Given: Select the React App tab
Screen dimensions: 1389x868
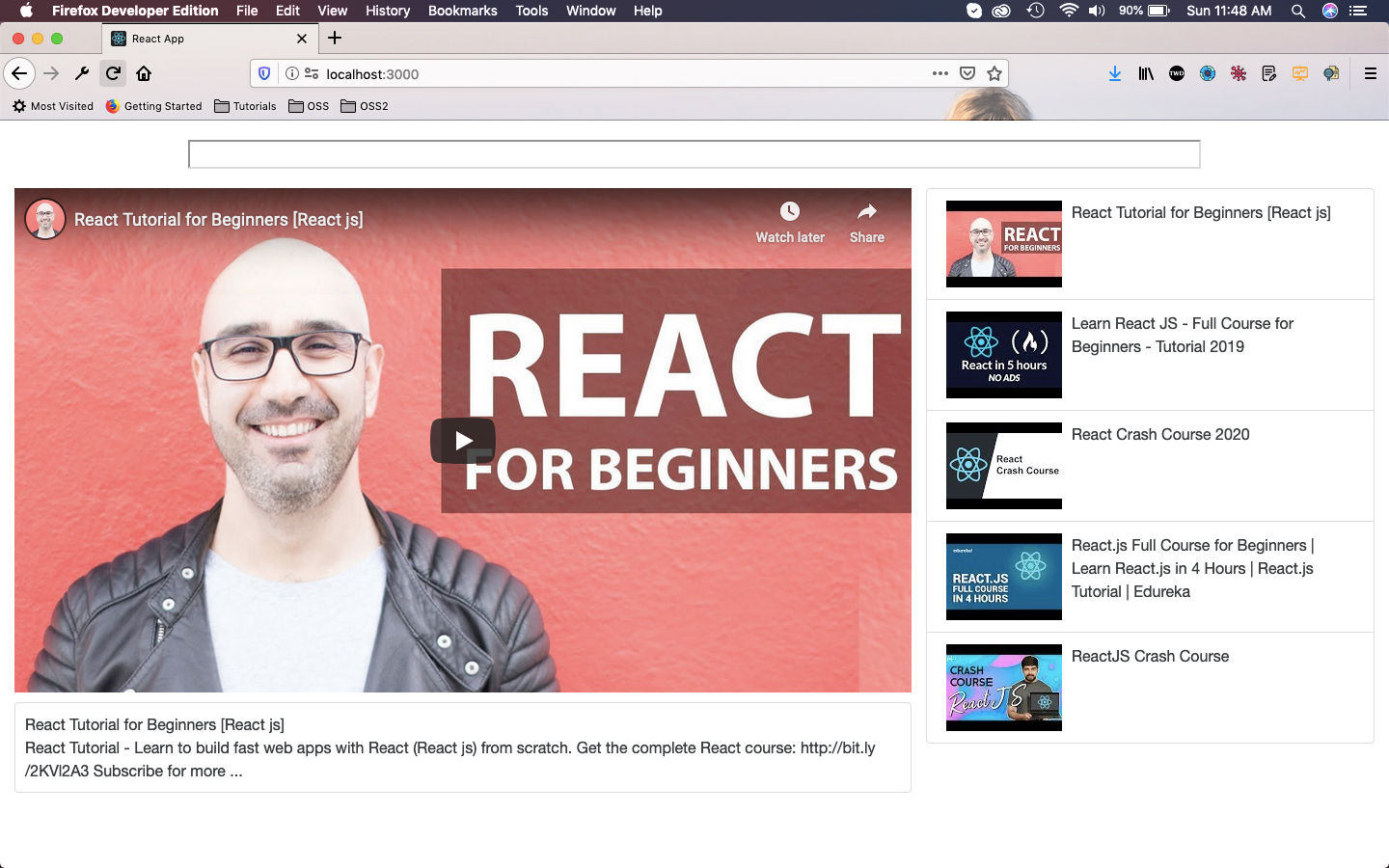Looking at the screenshot, I should point(209,39).
